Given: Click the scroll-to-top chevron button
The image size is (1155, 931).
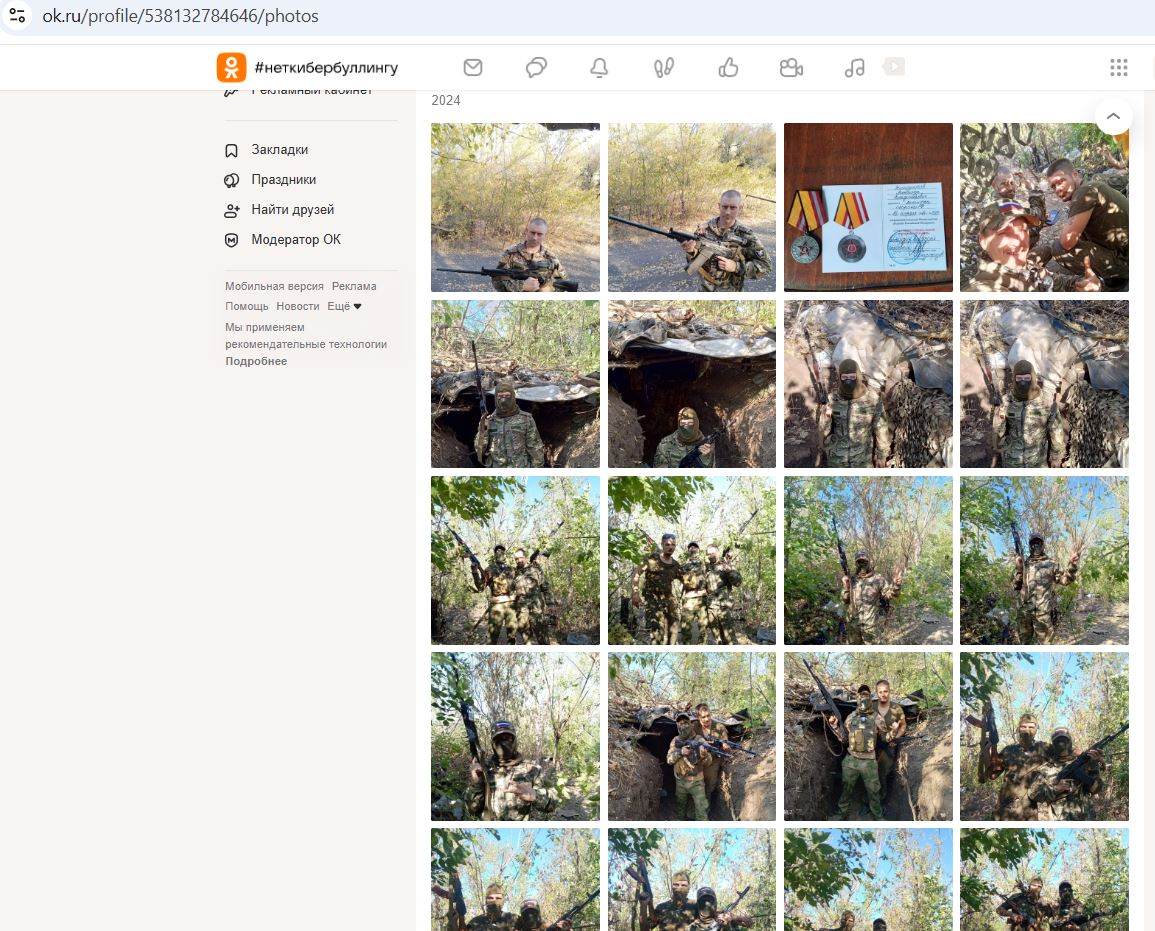Looking at the screenshot, I should click(1114, 116).
